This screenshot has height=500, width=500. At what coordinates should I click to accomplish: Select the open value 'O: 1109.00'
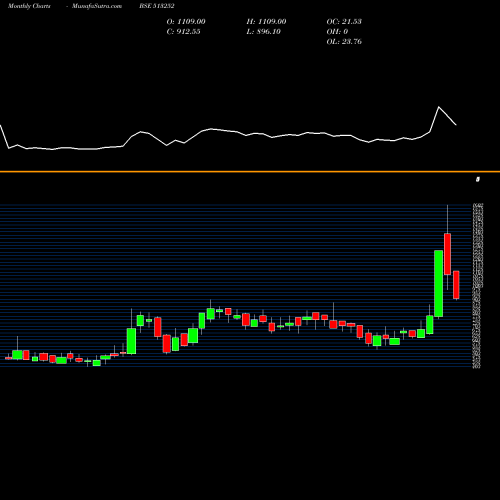click(186, 22)
